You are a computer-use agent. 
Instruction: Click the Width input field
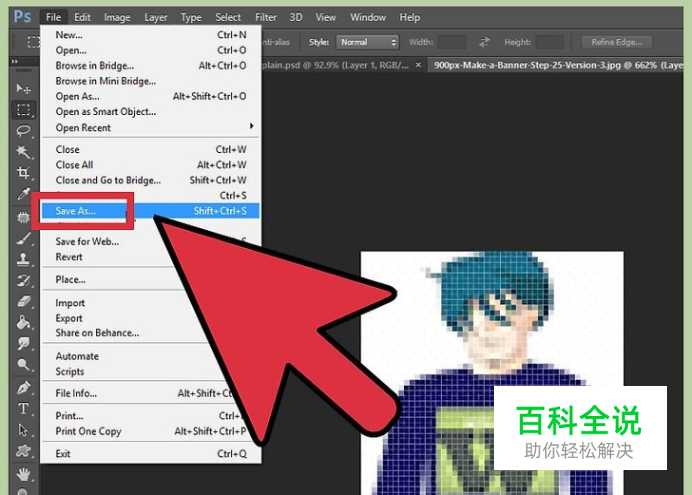point(452,42)
